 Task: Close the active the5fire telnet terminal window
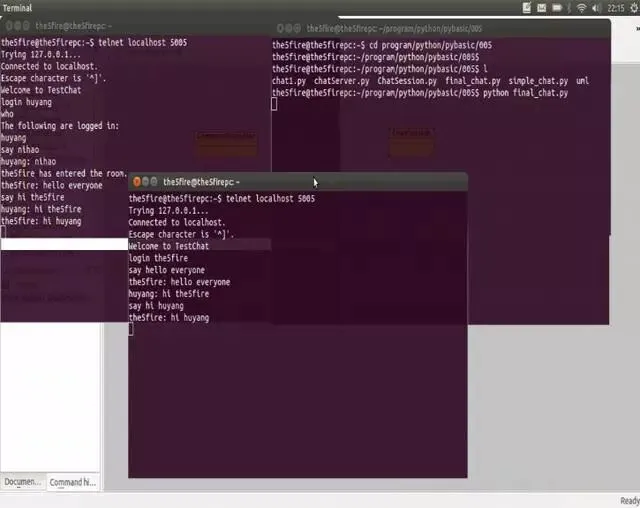[137, 182]
